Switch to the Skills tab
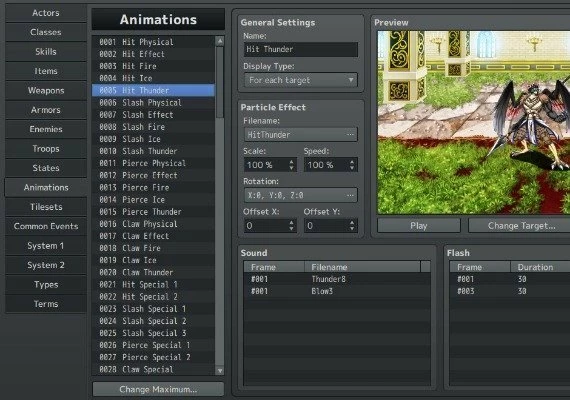 (46, 52)
